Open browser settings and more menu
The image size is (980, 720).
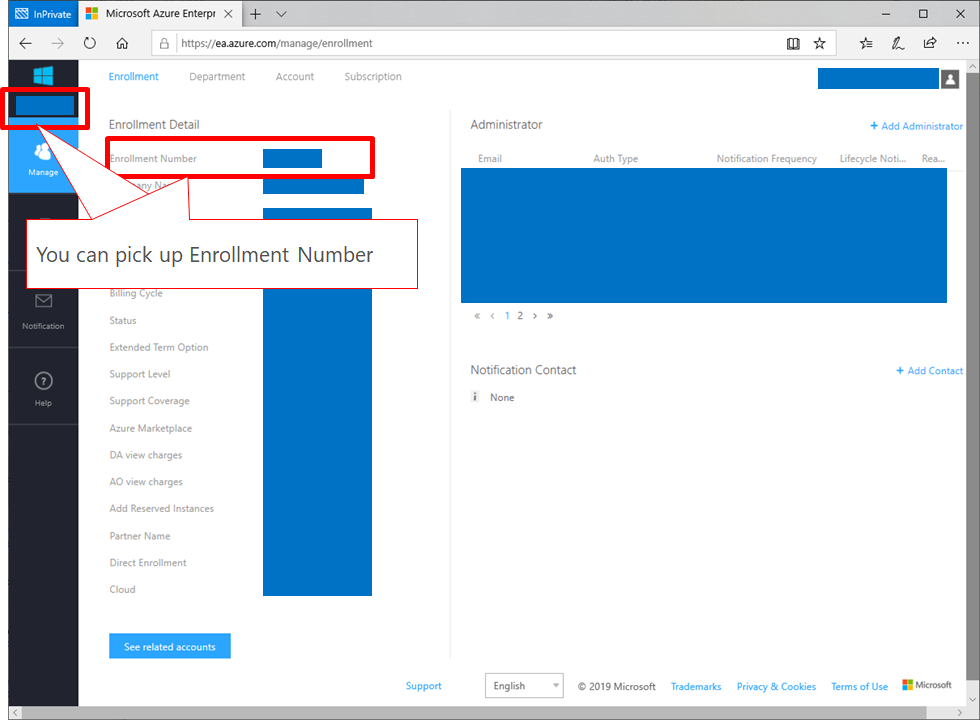pos(962,43)
